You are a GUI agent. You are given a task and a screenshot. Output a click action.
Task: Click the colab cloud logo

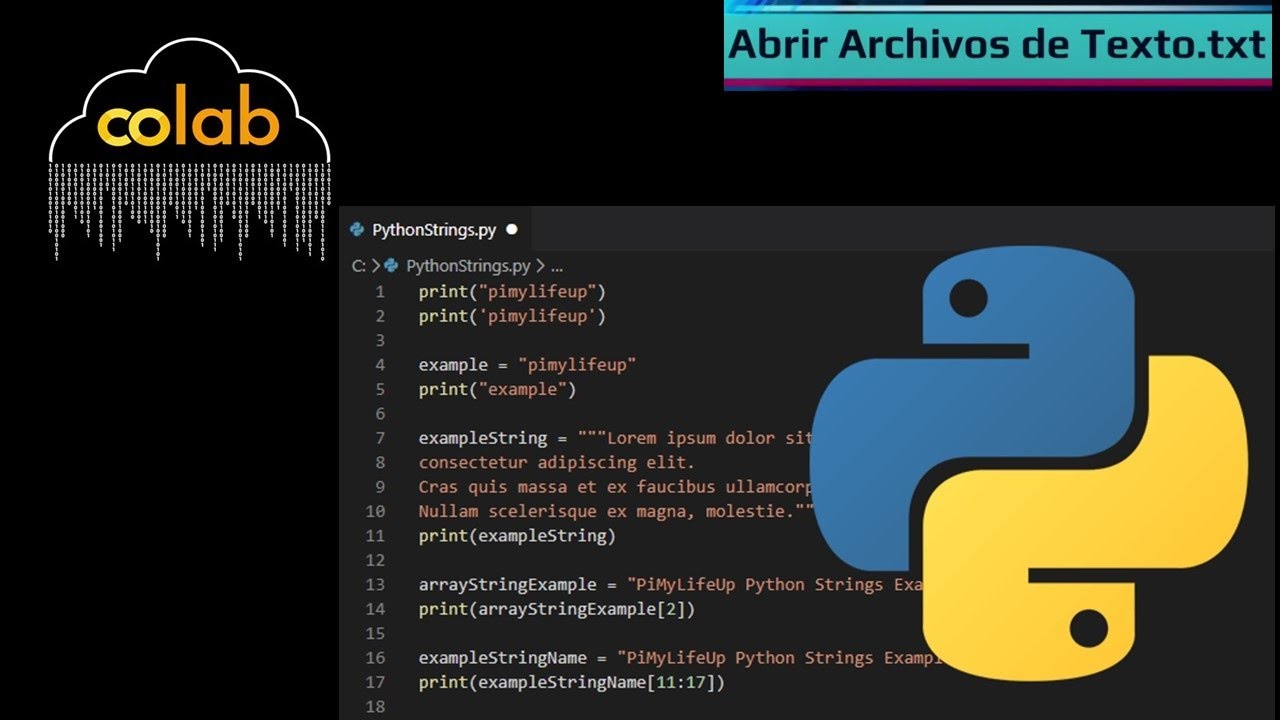189,150
